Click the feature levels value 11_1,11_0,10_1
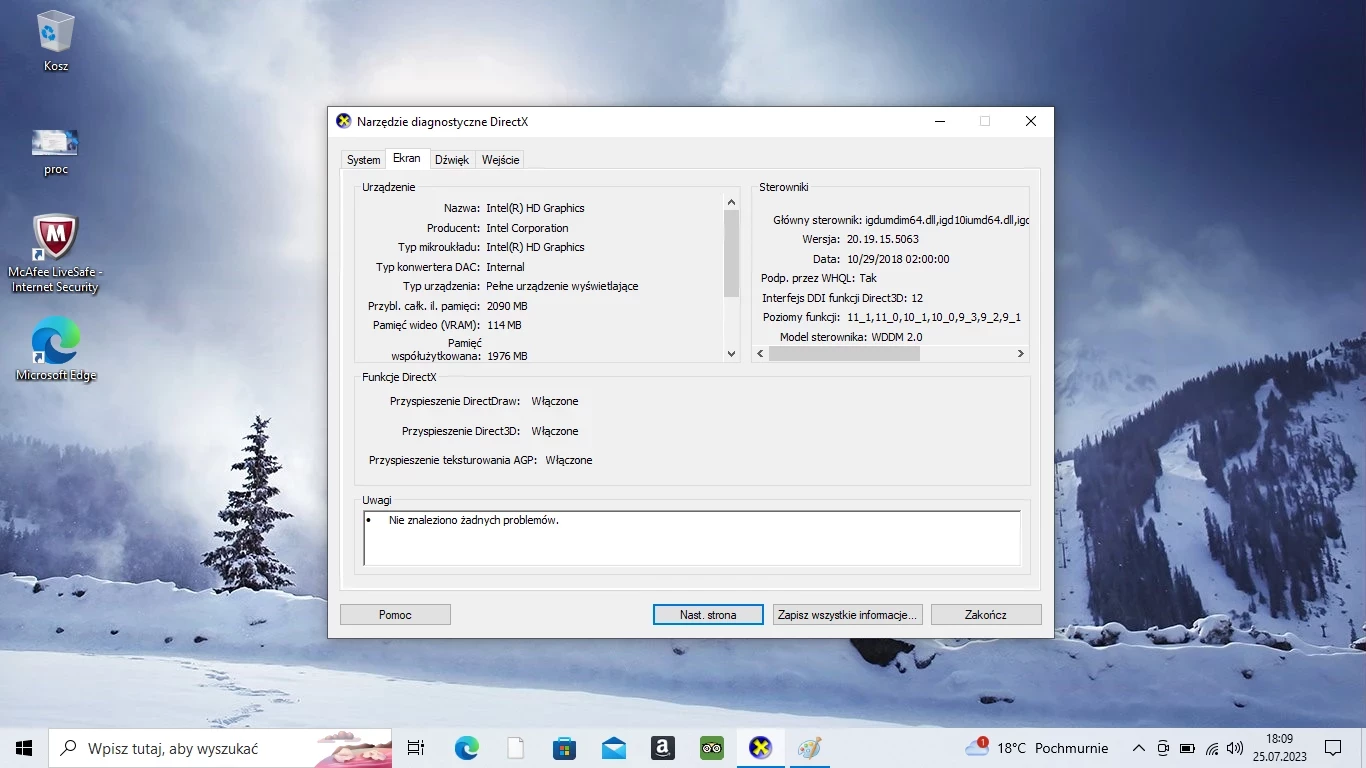 (933, 317)
